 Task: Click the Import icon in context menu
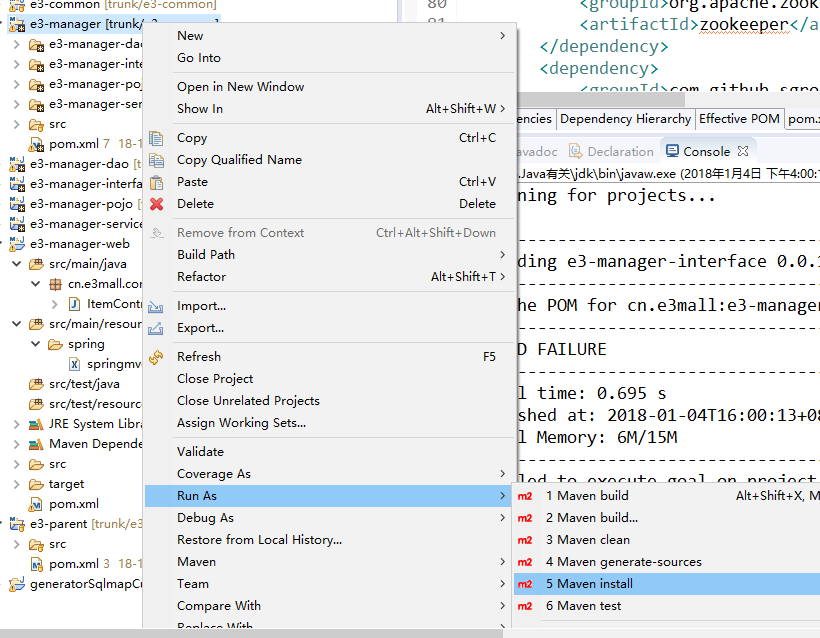point(156,306)
